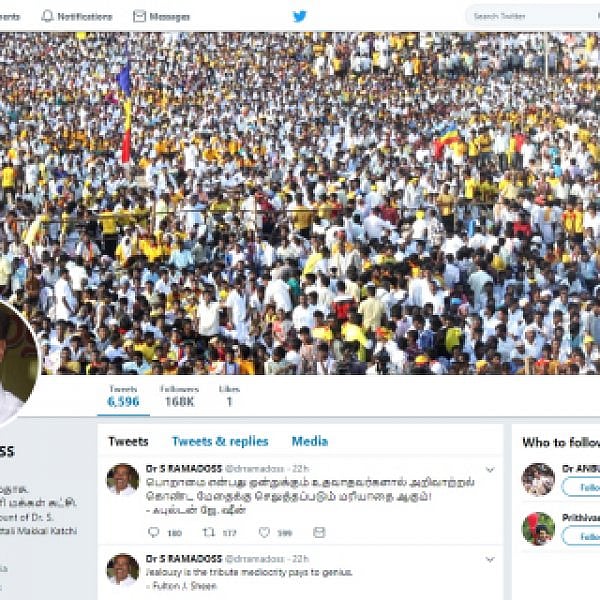Screen dimensions: 600x600
Task: Open the crowd header banner photo
Action: (300, 203)
